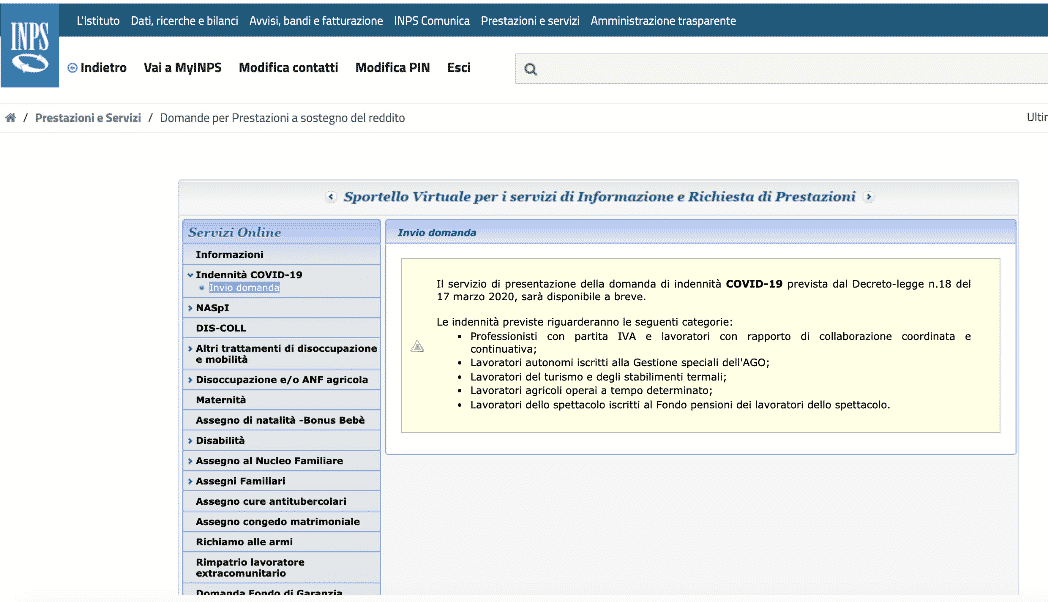Select DIS-COLL item
Image resolution: width=1048 pixels, height=602 pixels.
281,328
